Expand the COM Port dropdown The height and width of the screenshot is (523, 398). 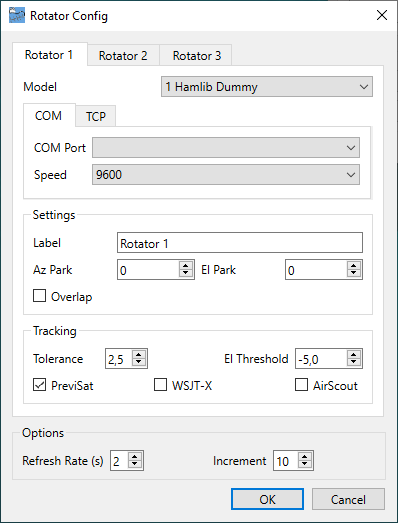226,147
